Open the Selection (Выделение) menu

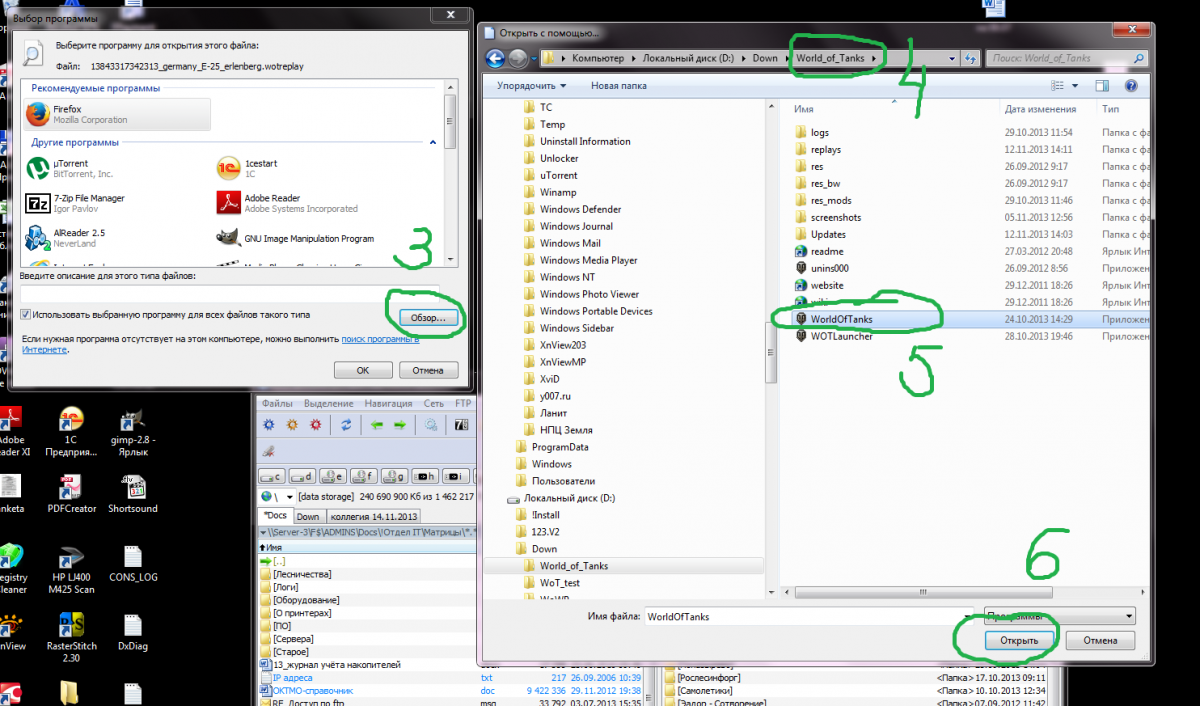pyautogui.click(x=328, y=403)
